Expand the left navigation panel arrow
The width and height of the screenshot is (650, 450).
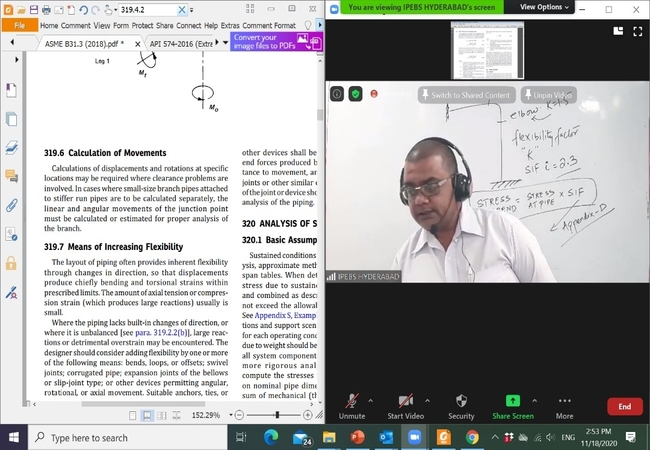coord(17,60)
